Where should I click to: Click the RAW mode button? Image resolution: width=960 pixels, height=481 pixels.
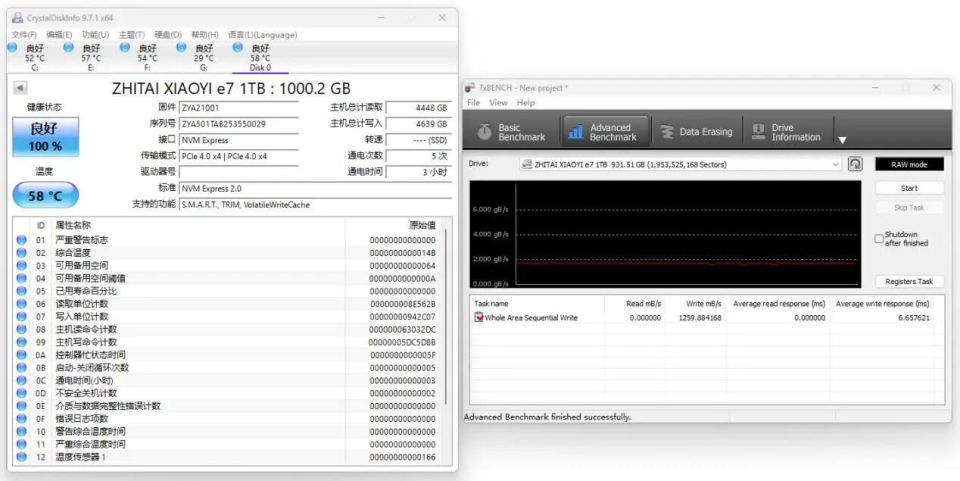(x=909, y=165)
